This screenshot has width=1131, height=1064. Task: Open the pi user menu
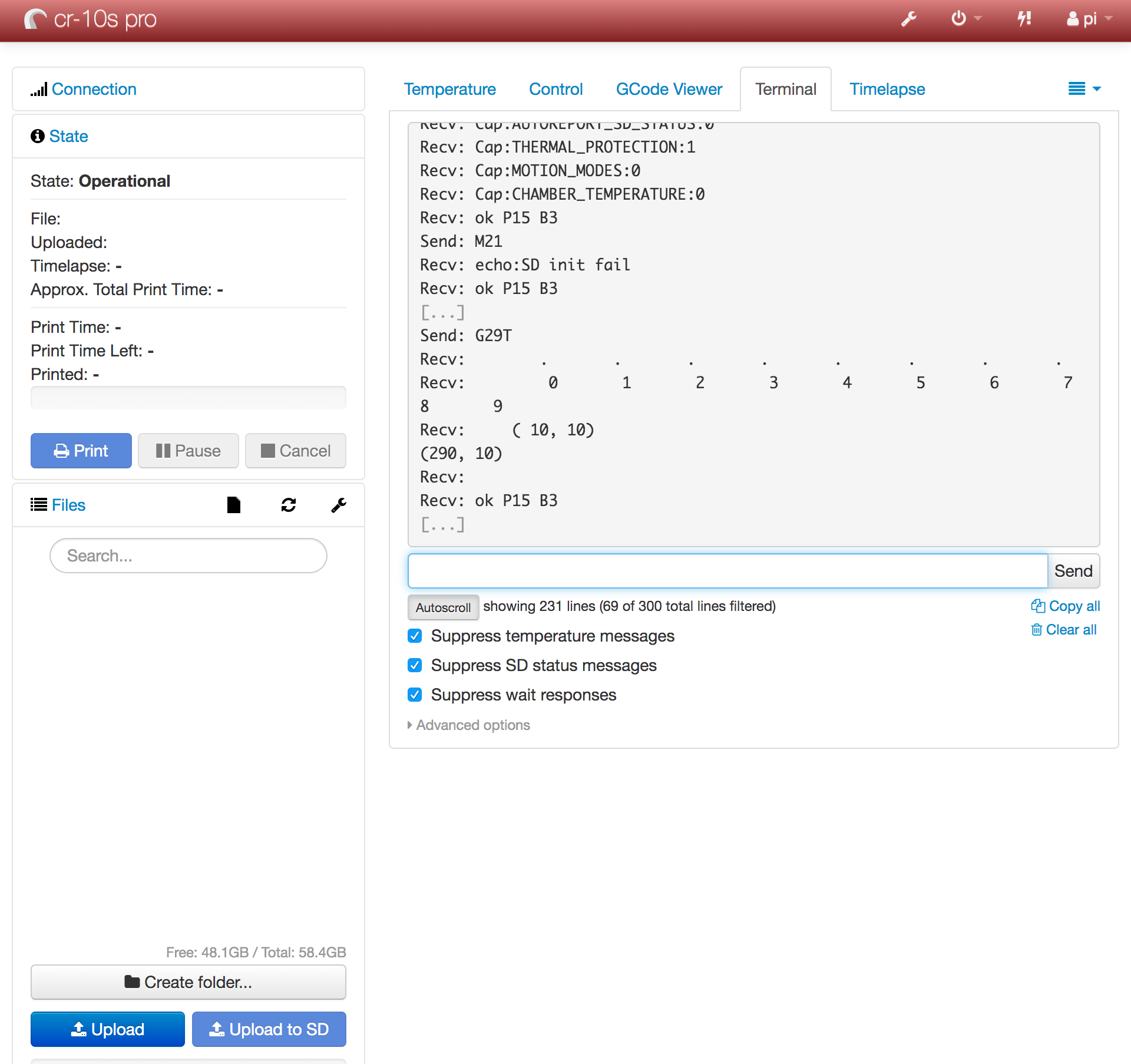[1089, 19]
